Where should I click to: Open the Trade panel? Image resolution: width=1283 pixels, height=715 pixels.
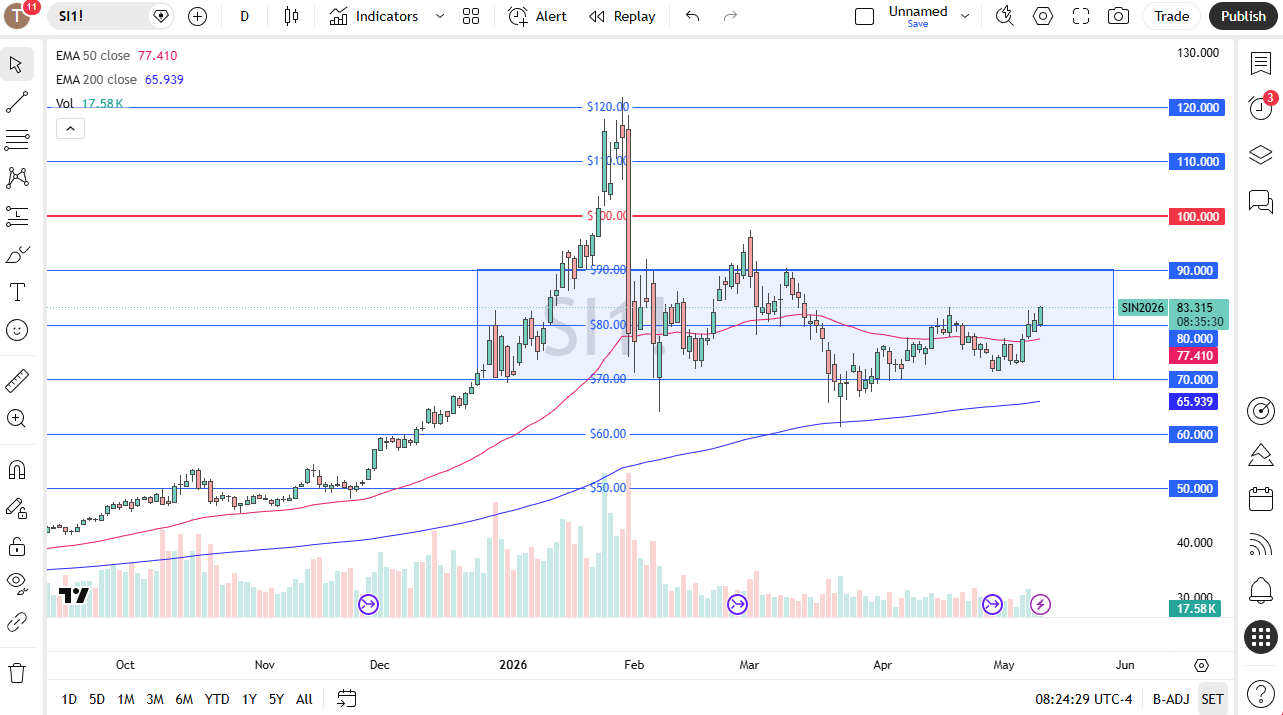1172,16
